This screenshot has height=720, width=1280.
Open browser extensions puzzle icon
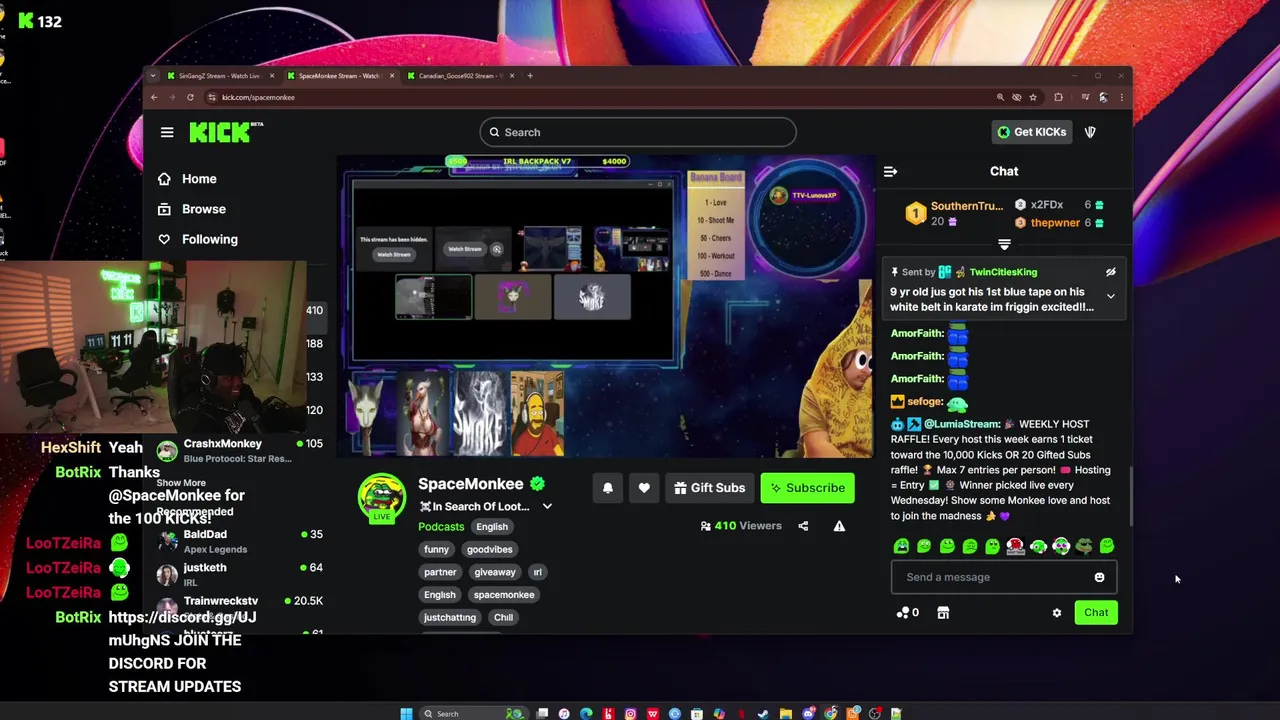pos(1058,97)
